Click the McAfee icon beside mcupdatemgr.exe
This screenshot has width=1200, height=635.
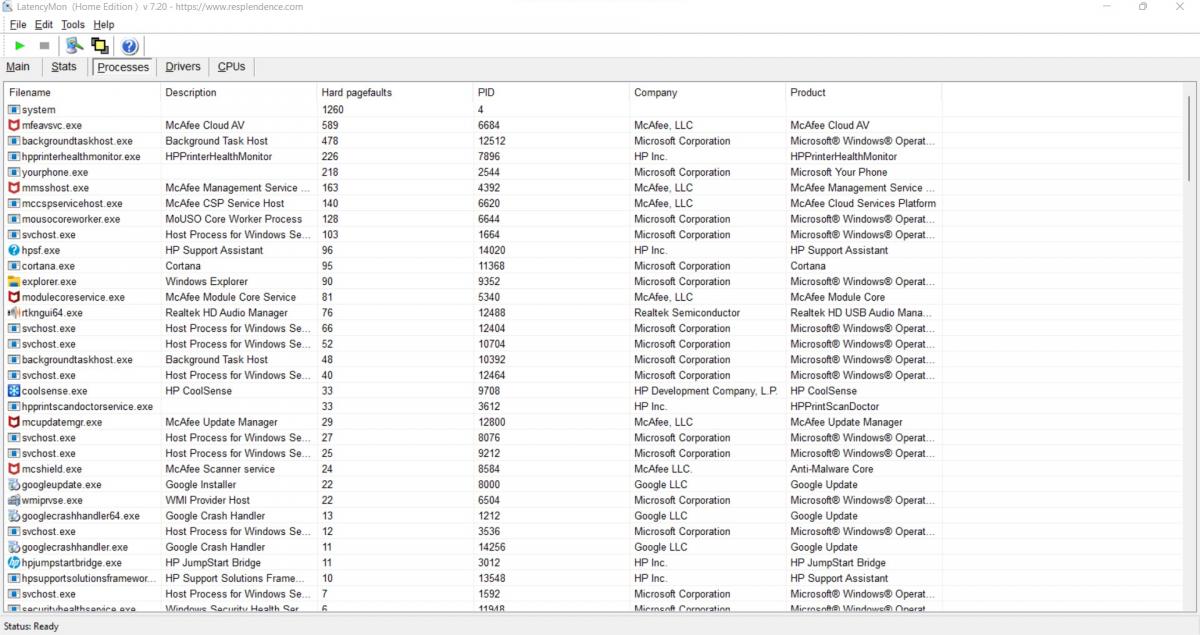(14, 423)
